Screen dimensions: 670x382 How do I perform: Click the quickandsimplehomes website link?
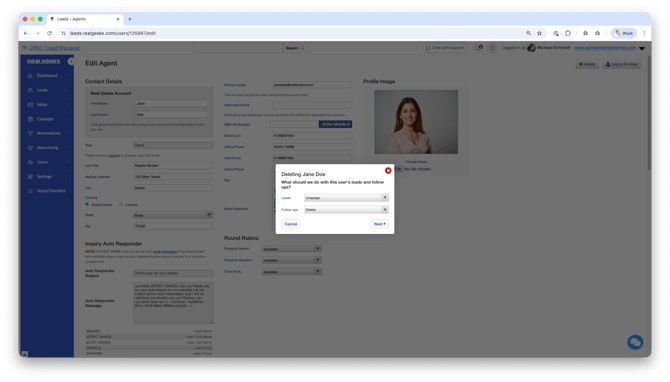605,48
